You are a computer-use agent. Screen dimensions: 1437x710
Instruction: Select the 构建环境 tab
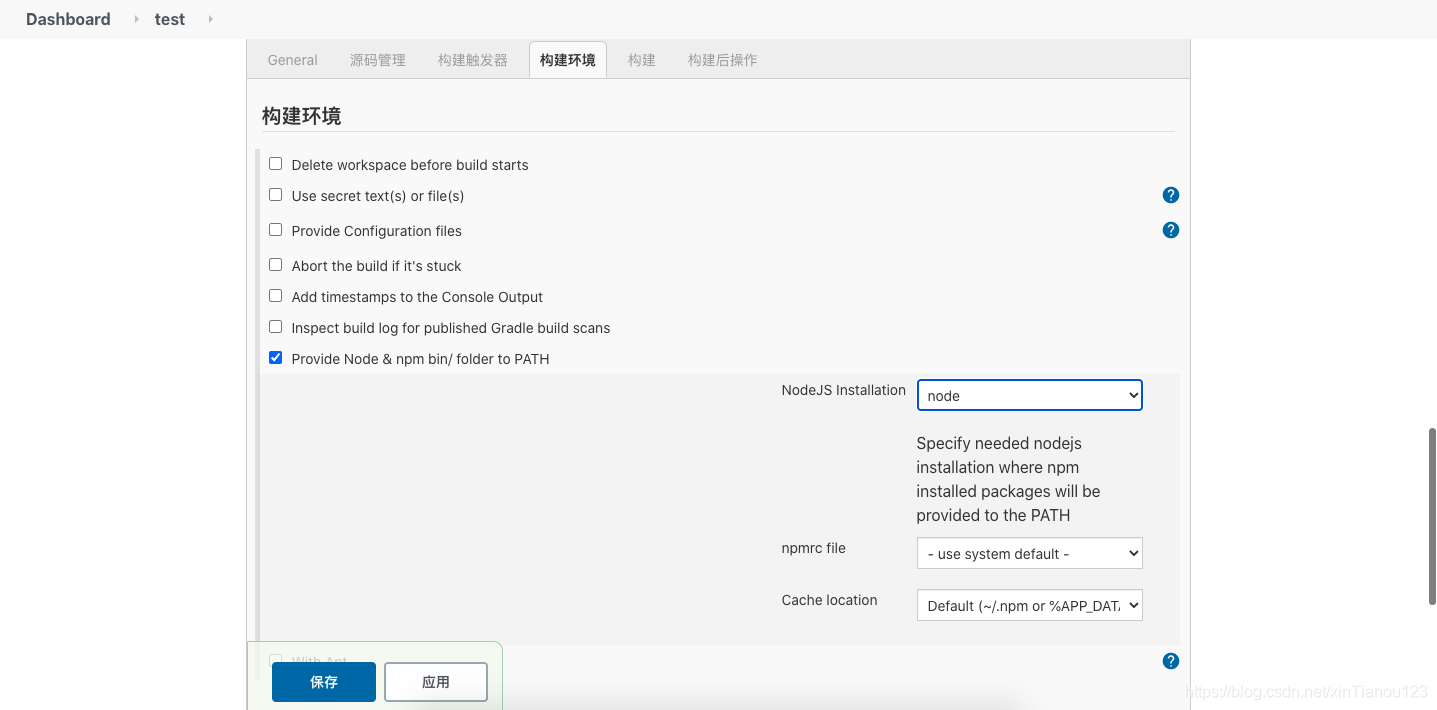(x=568, y=60)
